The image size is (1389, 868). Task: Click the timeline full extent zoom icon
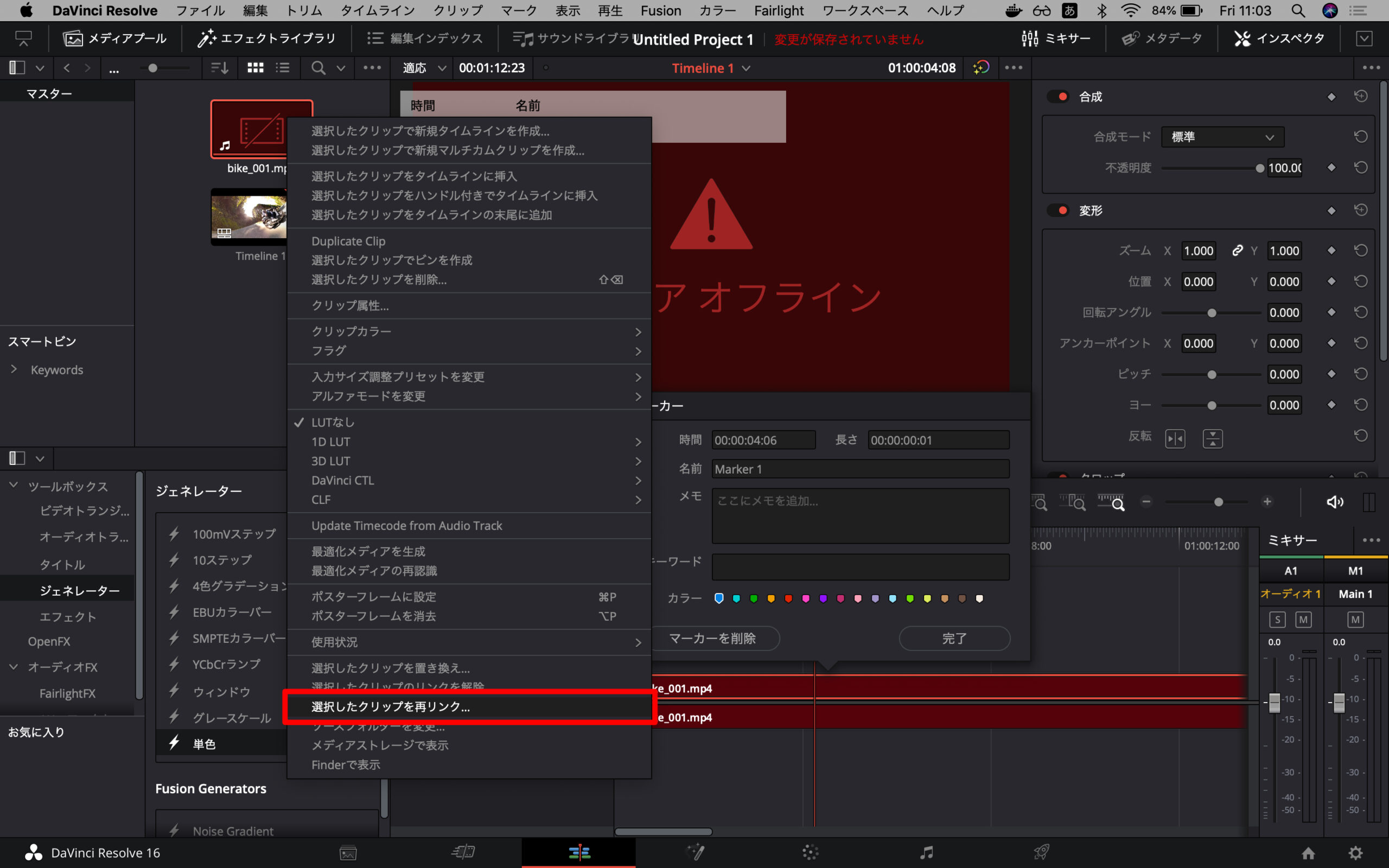1039,502
